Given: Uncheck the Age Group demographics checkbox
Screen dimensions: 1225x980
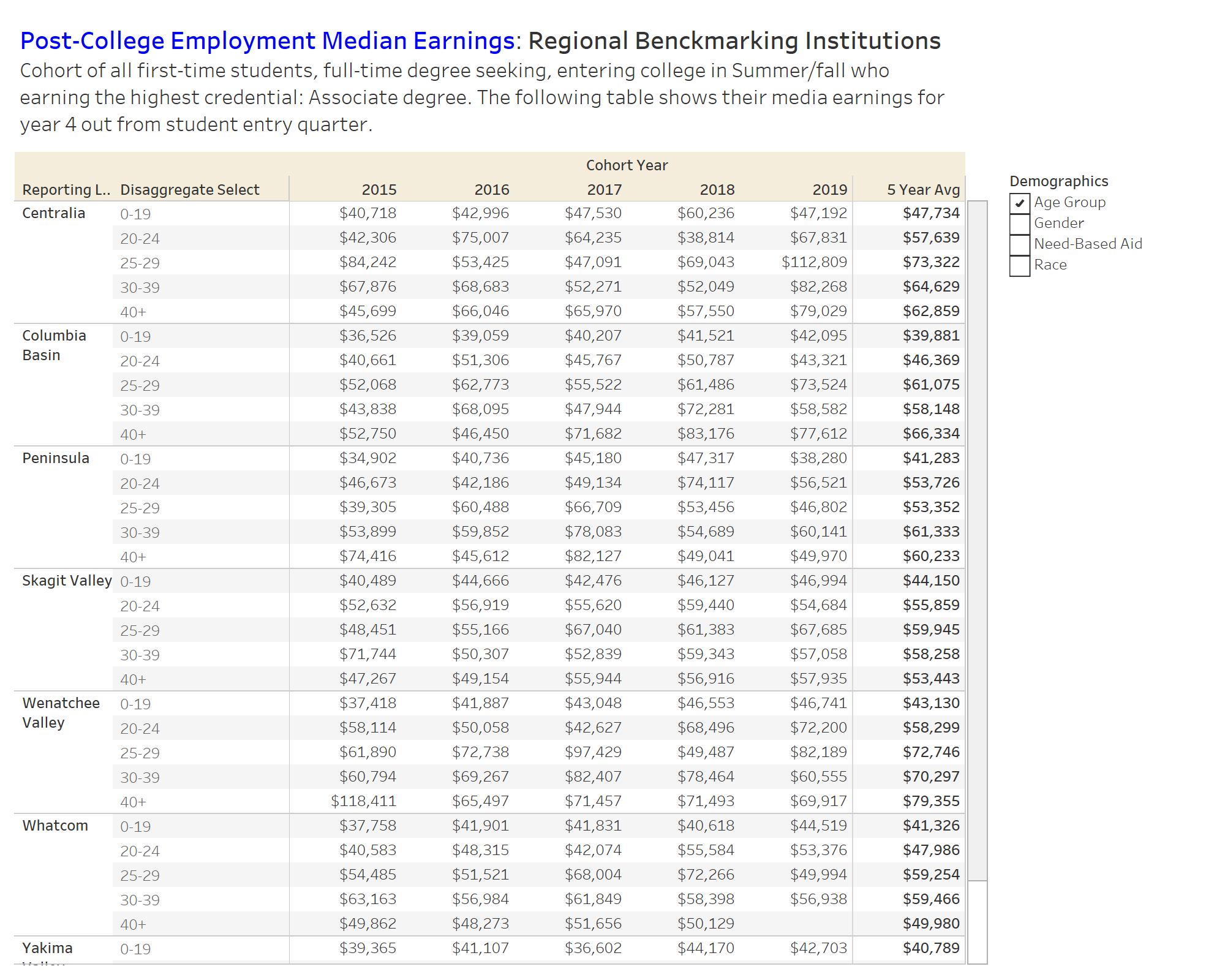Looking at the screenshot, I should click(x=1020, y=203).
